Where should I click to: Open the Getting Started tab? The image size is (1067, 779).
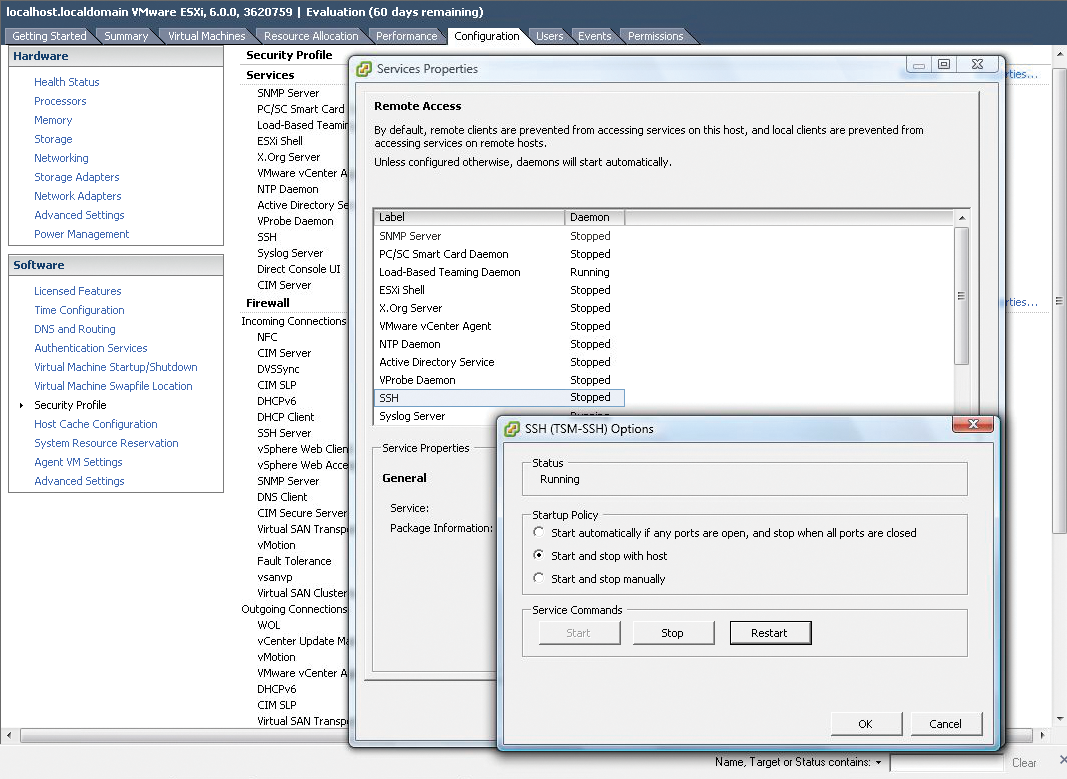[x=49, y=36]
